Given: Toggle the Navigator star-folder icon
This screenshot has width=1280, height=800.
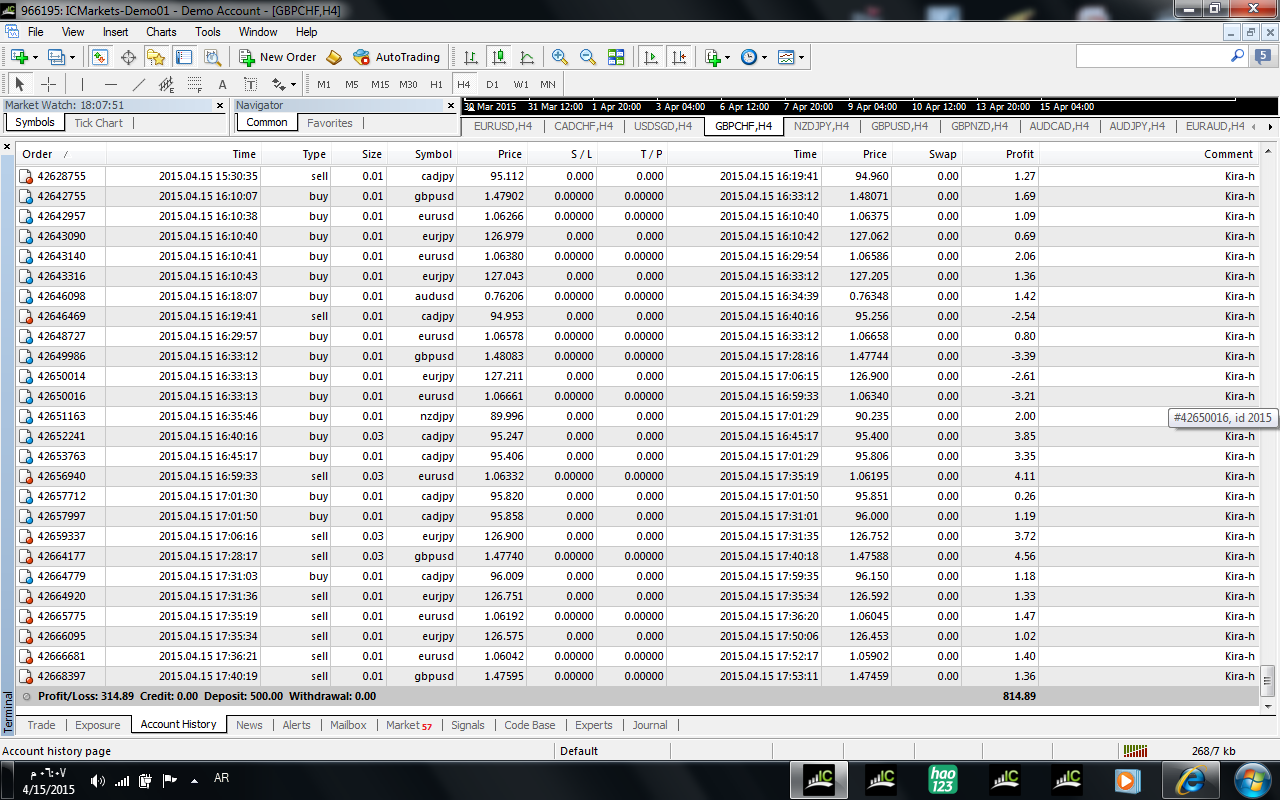Looking at the screenshot, I should (156, 57).
